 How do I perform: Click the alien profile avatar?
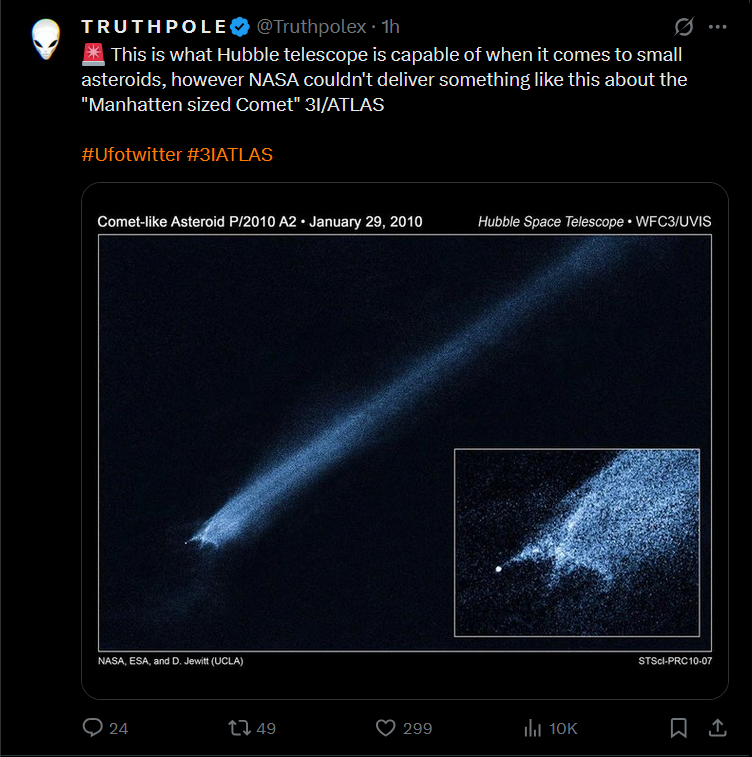pyautogui.click(x=46, y=41)
